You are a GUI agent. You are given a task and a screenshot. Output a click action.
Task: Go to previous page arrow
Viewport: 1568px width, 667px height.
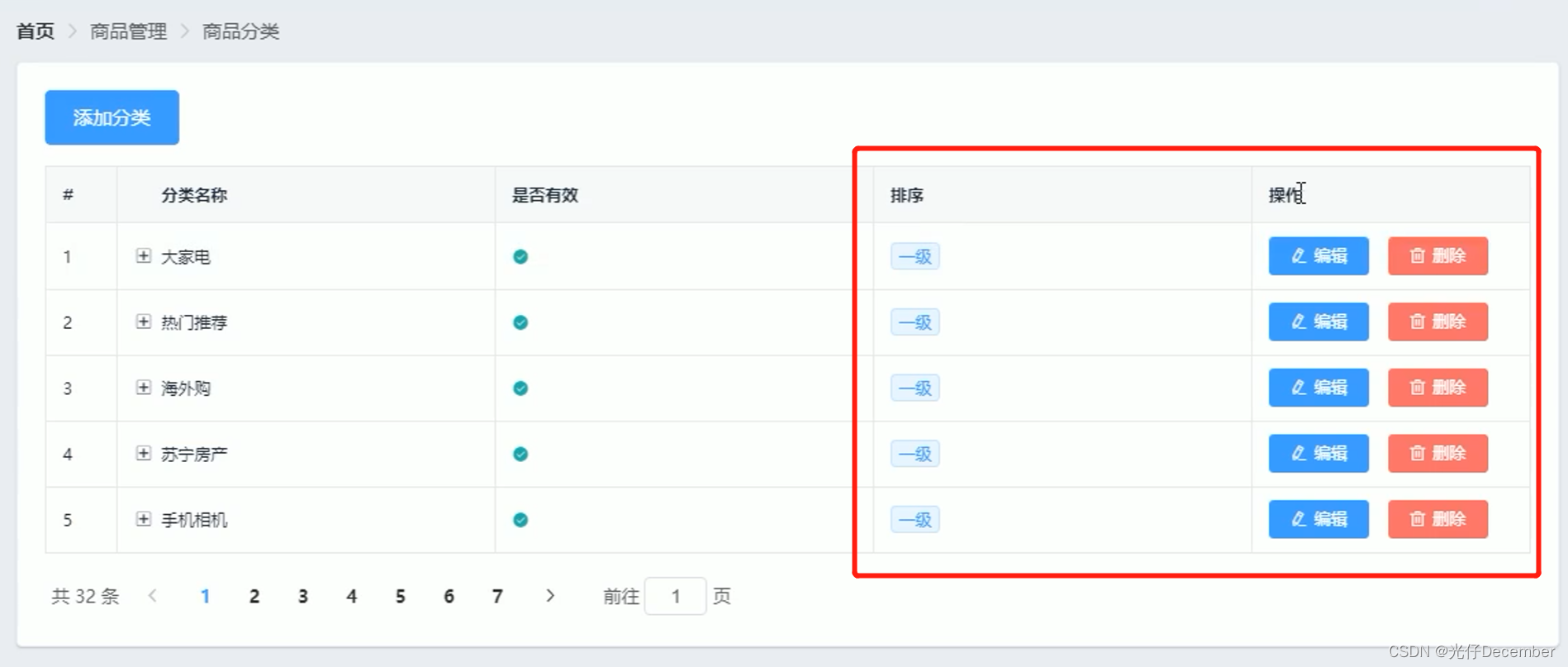153,596
